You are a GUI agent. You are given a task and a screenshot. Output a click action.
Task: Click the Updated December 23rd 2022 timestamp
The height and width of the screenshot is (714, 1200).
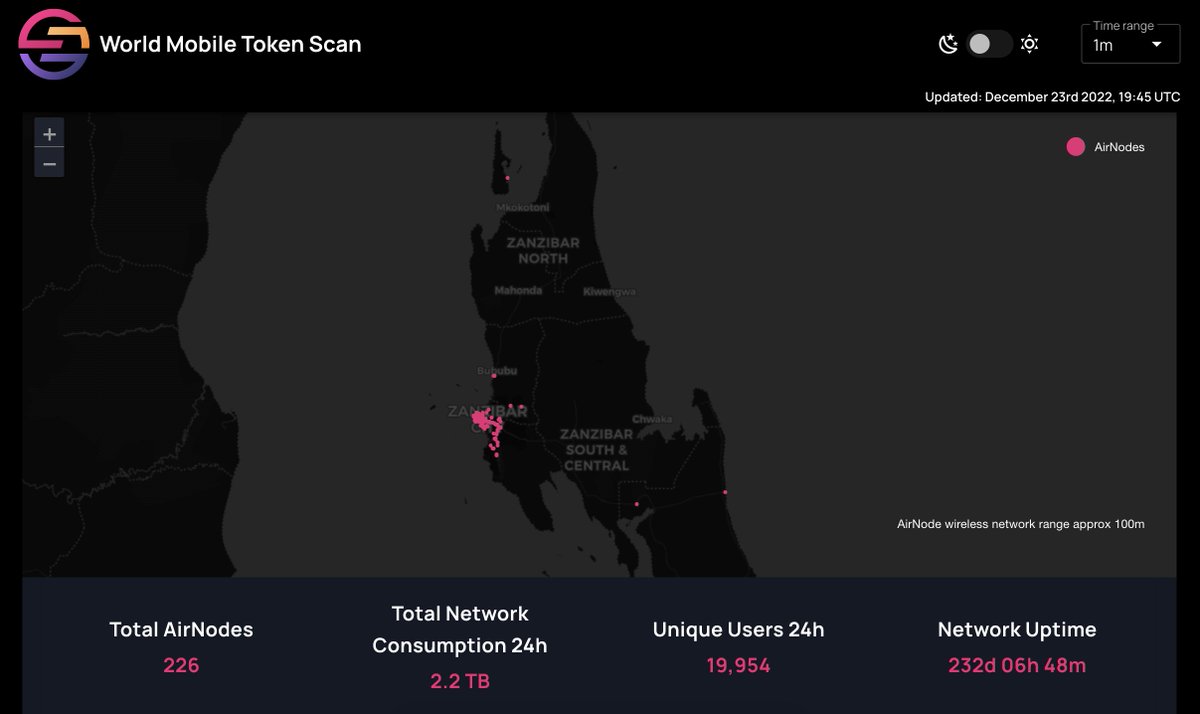pyautogui.click(x=1052, y=97)
